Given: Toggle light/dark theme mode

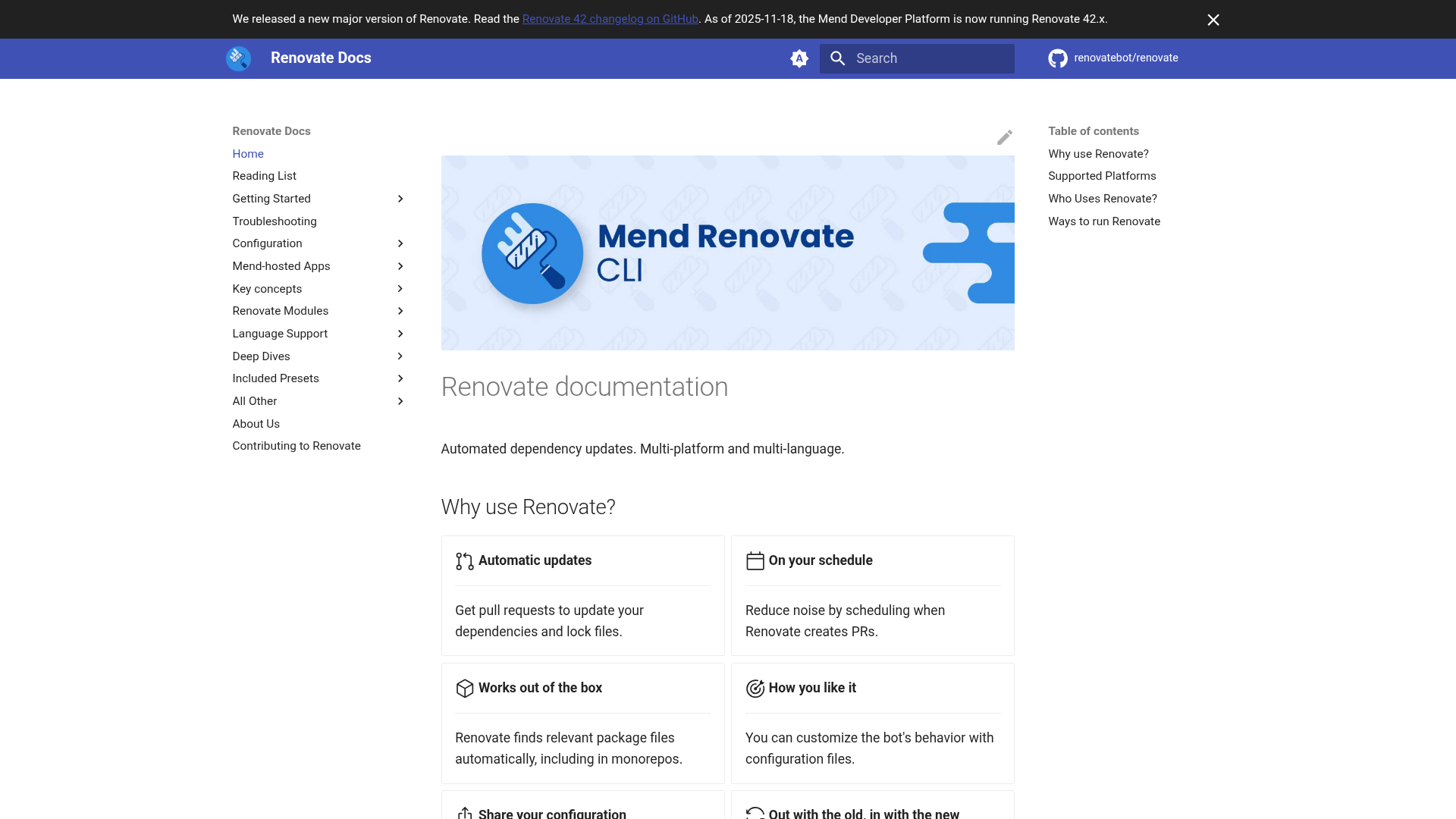Looking at the screenshot, I should pos(799,58).
